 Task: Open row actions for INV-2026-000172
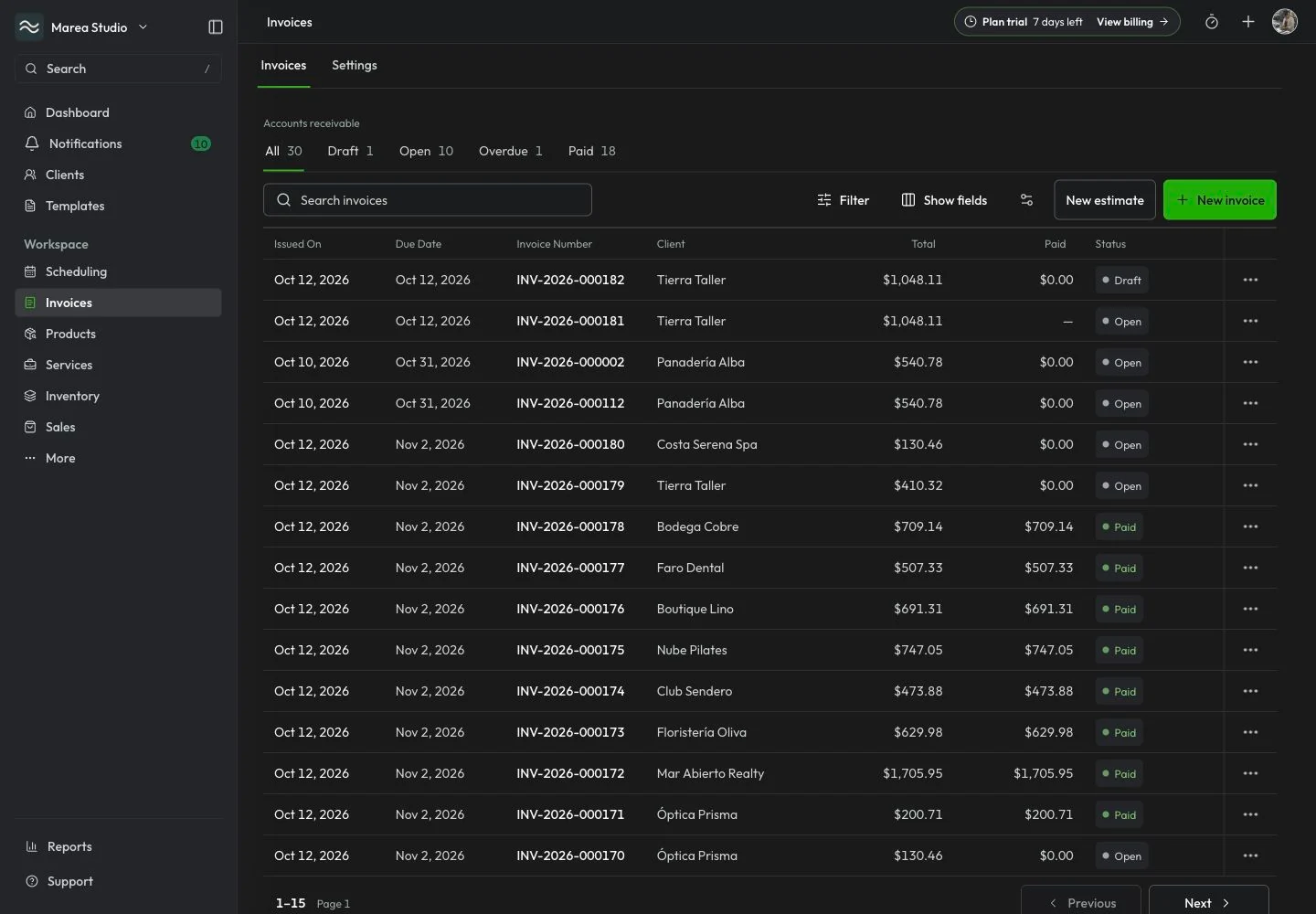1250,773
